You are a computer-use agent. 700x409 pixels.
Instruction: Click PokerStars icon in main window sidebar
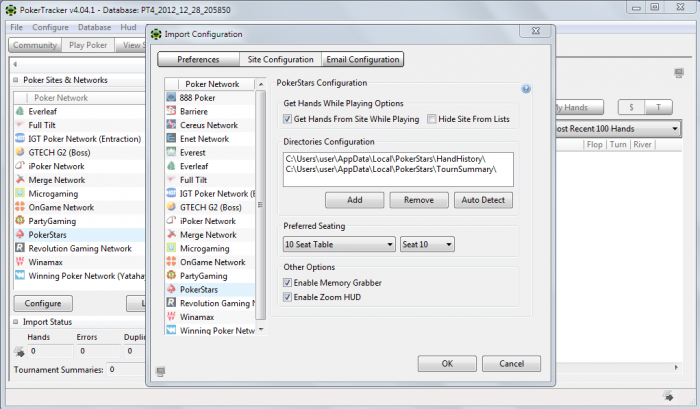pos(20,234)
